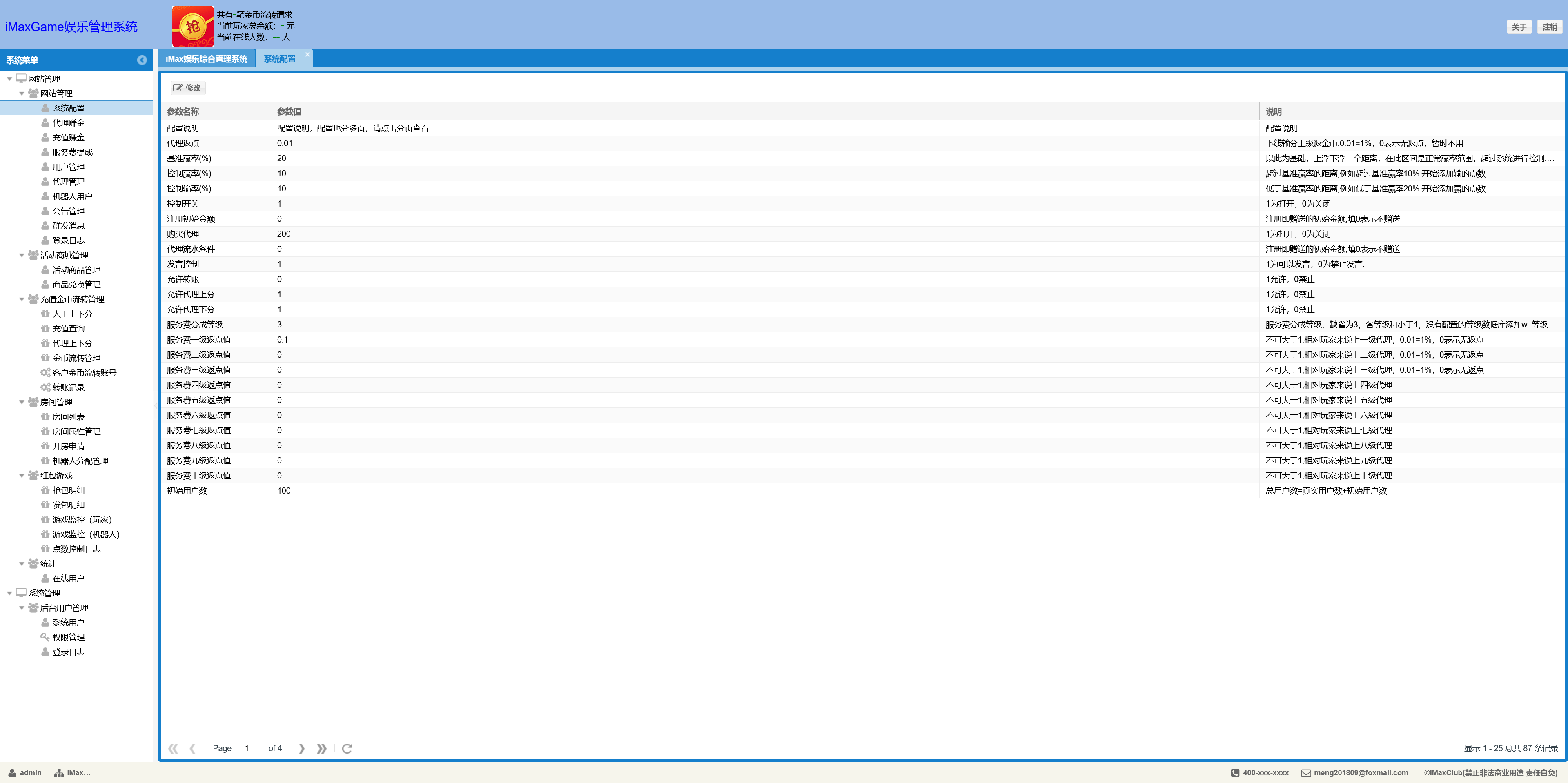Click the 关于 about button
Image resolution: width=1568 pixels, height=783 pixels.
tap(1519, 27)
